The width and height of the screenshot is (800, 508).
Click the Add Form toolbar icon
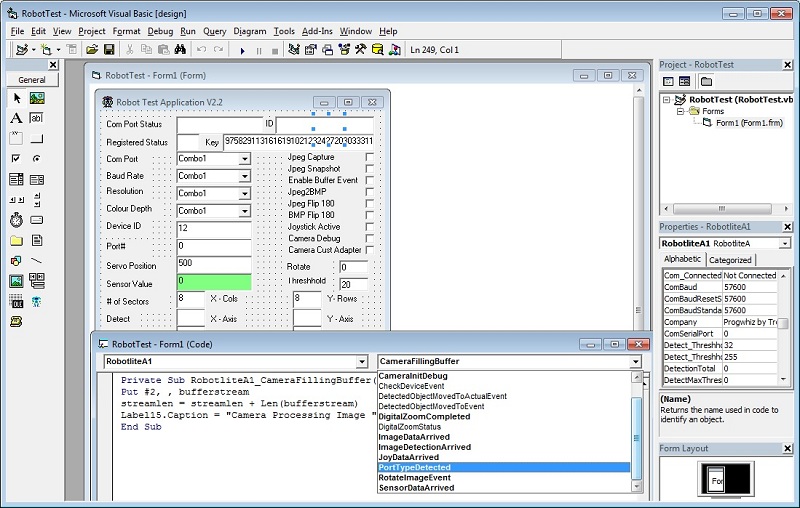pos(46,49)
